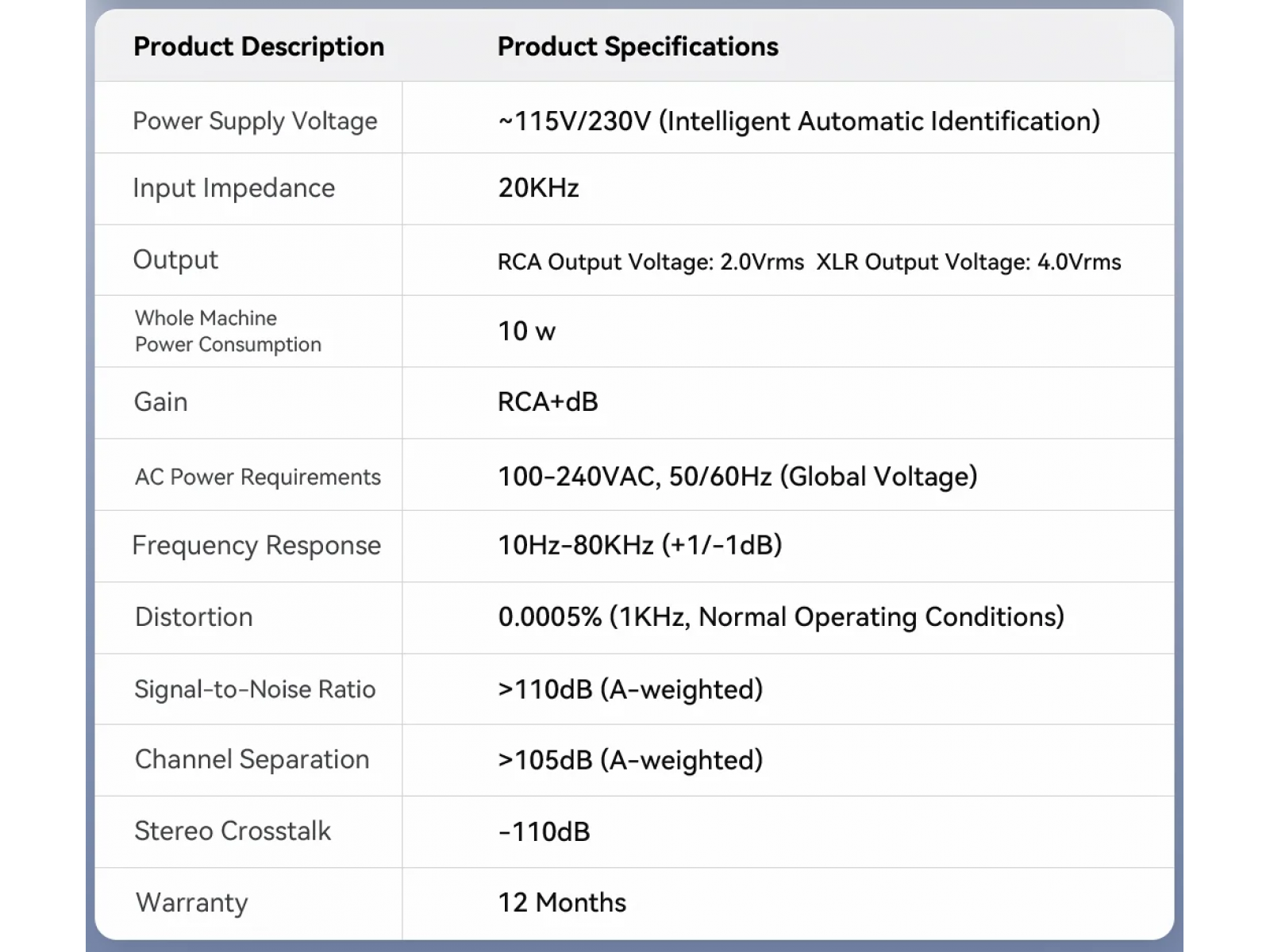Select the Frequency Response row label
1270x952 pixels.
(256, 546)
